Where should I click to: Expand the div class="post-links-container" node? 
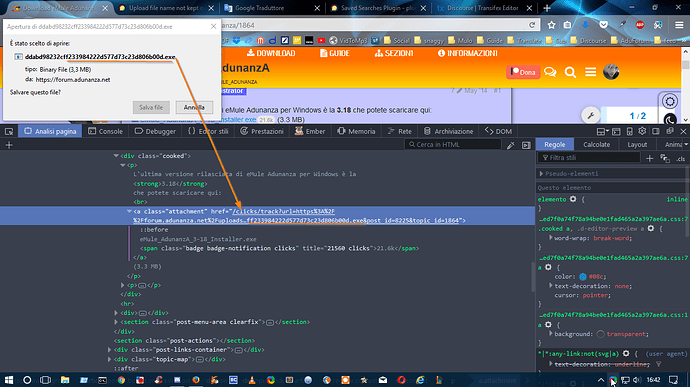coord(110,350)
